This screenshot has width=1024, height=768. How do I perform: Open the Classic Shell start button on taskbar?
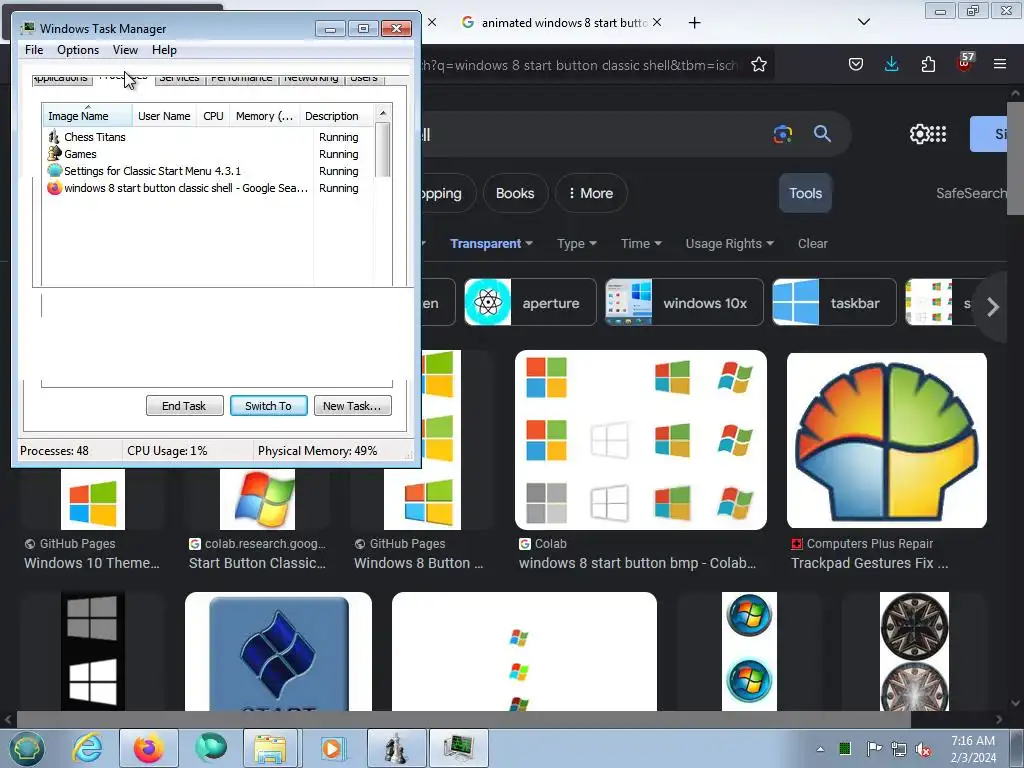(26, 748)
